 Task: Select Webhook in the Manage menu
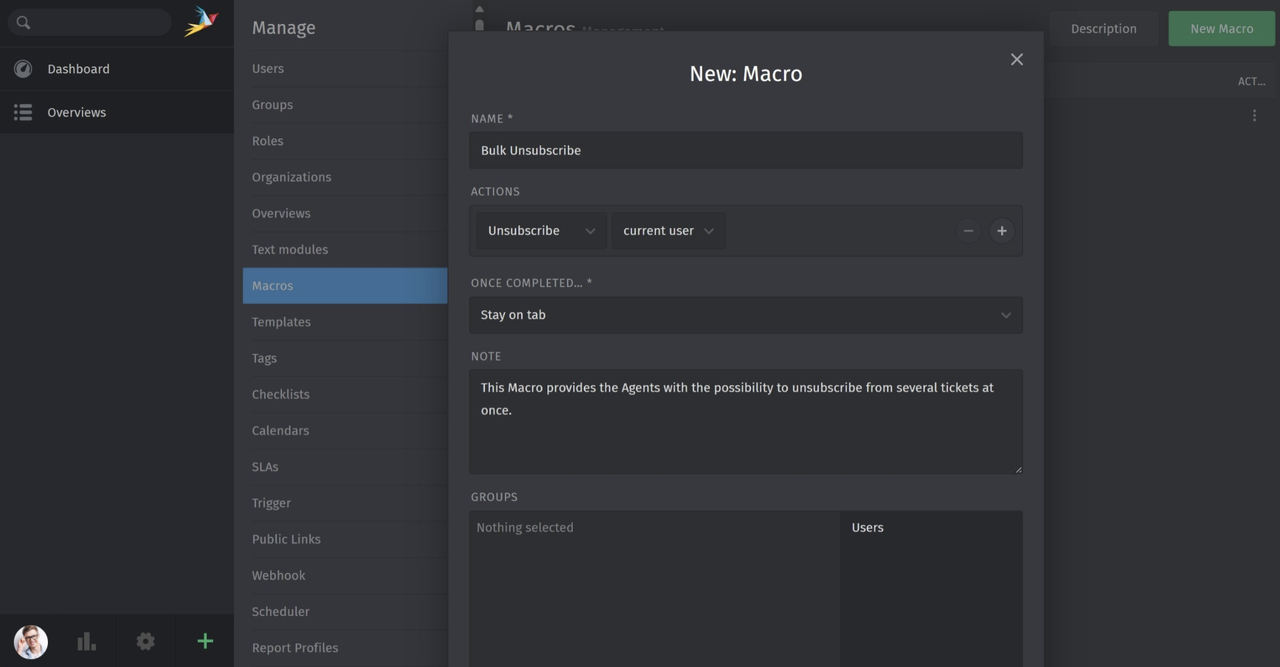click(x=278, y=575)
